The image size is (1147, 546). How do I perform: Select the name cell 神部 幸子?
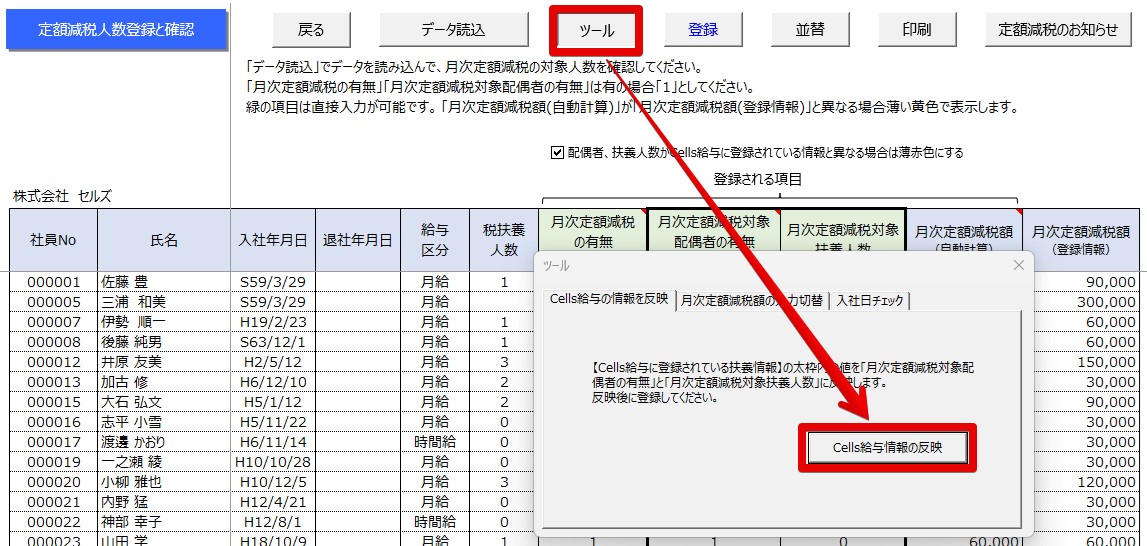[x=164, y=523]
